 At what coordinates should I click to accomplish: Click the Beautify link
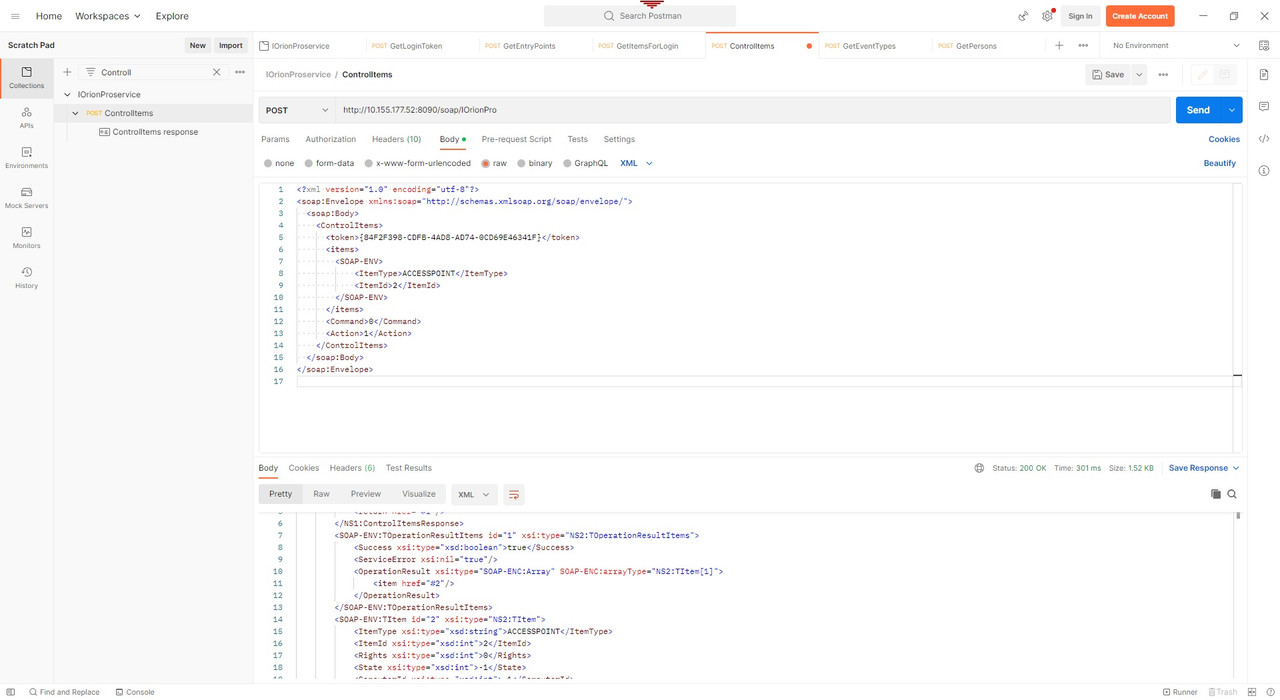click(x=1219, y=163)
